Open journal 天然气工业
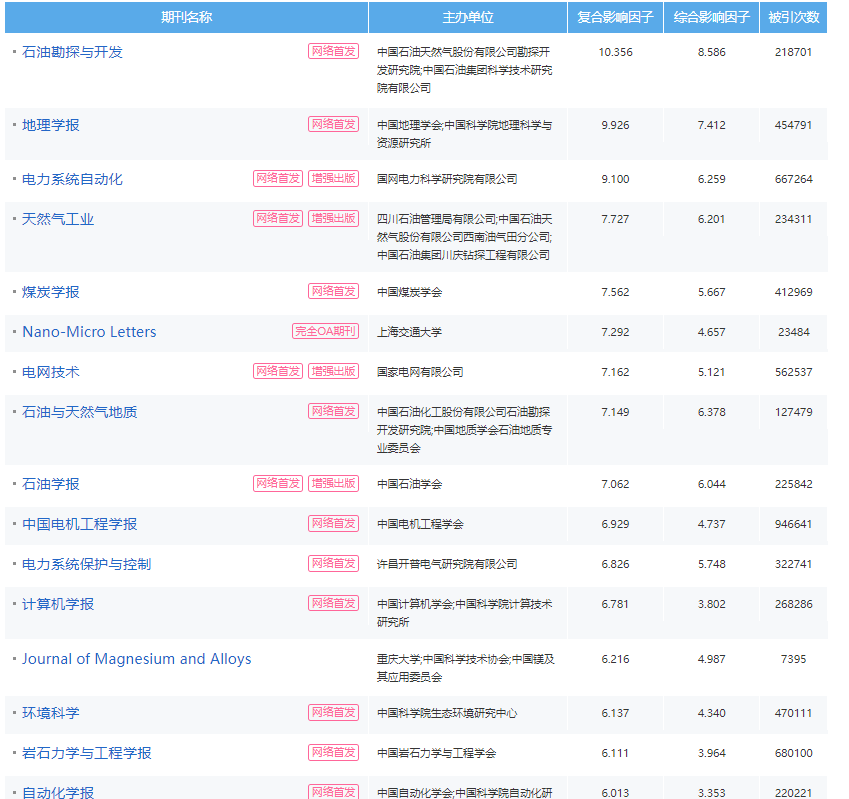The image size is (849, 799). [x=57, y=219]
